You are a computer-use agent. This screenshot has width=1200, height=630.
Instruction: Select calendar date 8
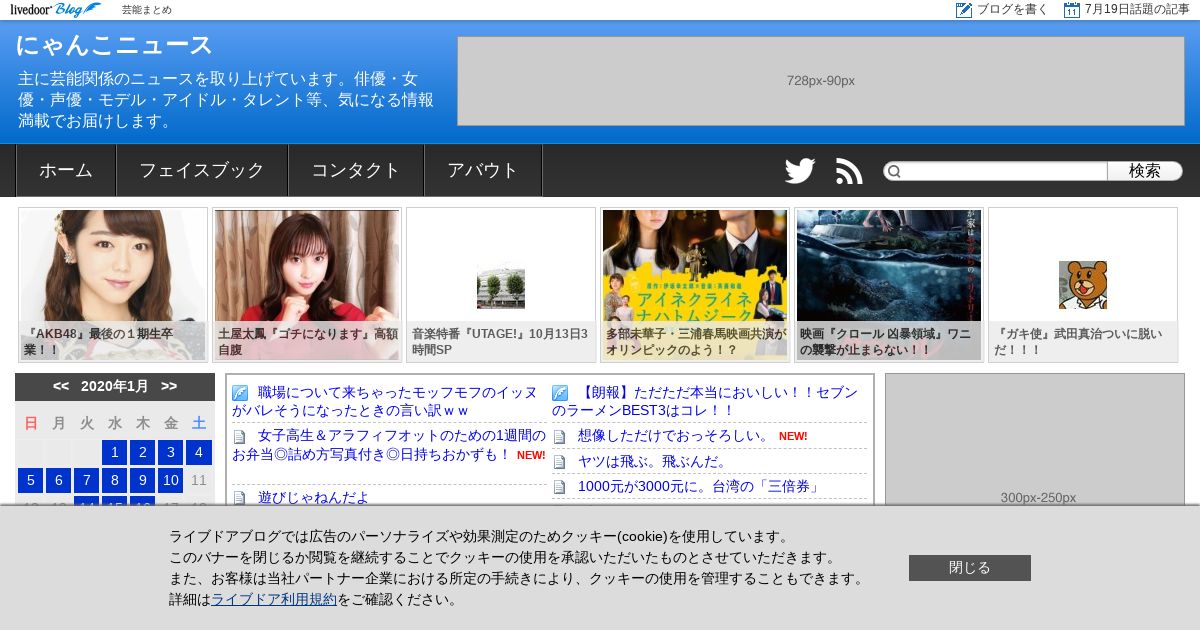pyautogui.click(x=115, y=481)
